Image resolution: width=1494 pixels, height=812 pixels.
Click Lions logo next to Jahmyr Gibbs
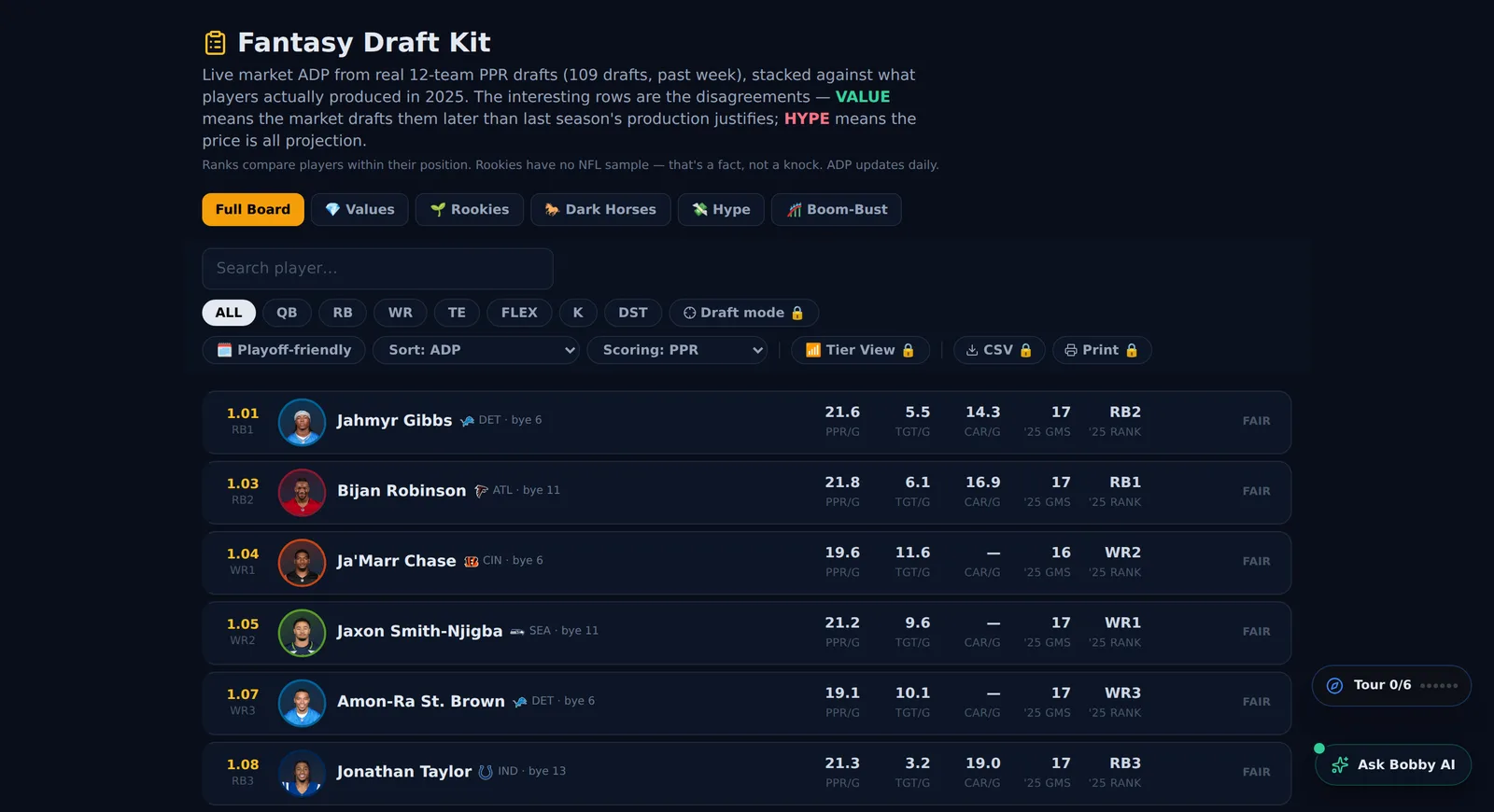[x=467, y=421]
